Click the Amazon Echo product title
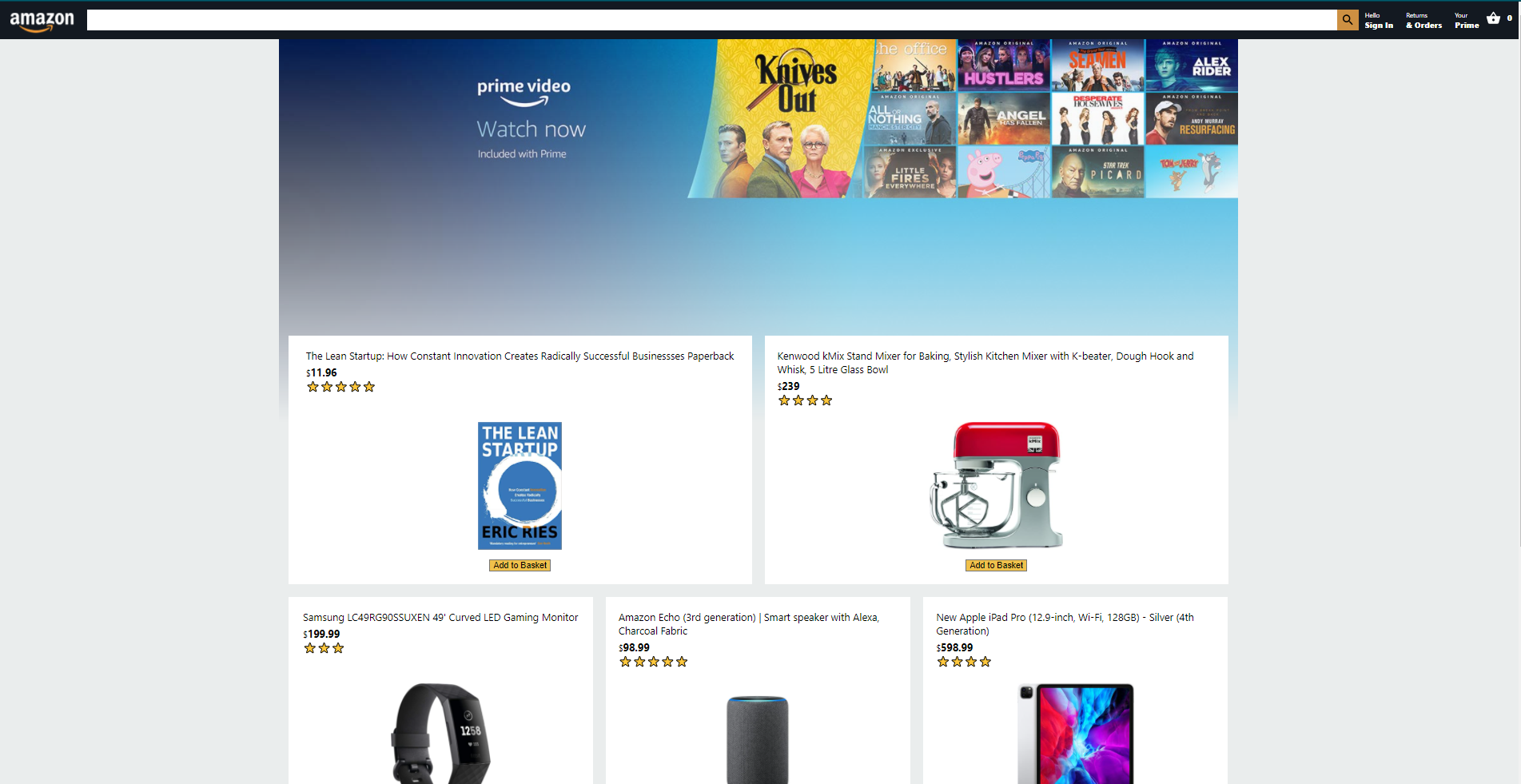1521x784 pixels. [x=749, y=624]
